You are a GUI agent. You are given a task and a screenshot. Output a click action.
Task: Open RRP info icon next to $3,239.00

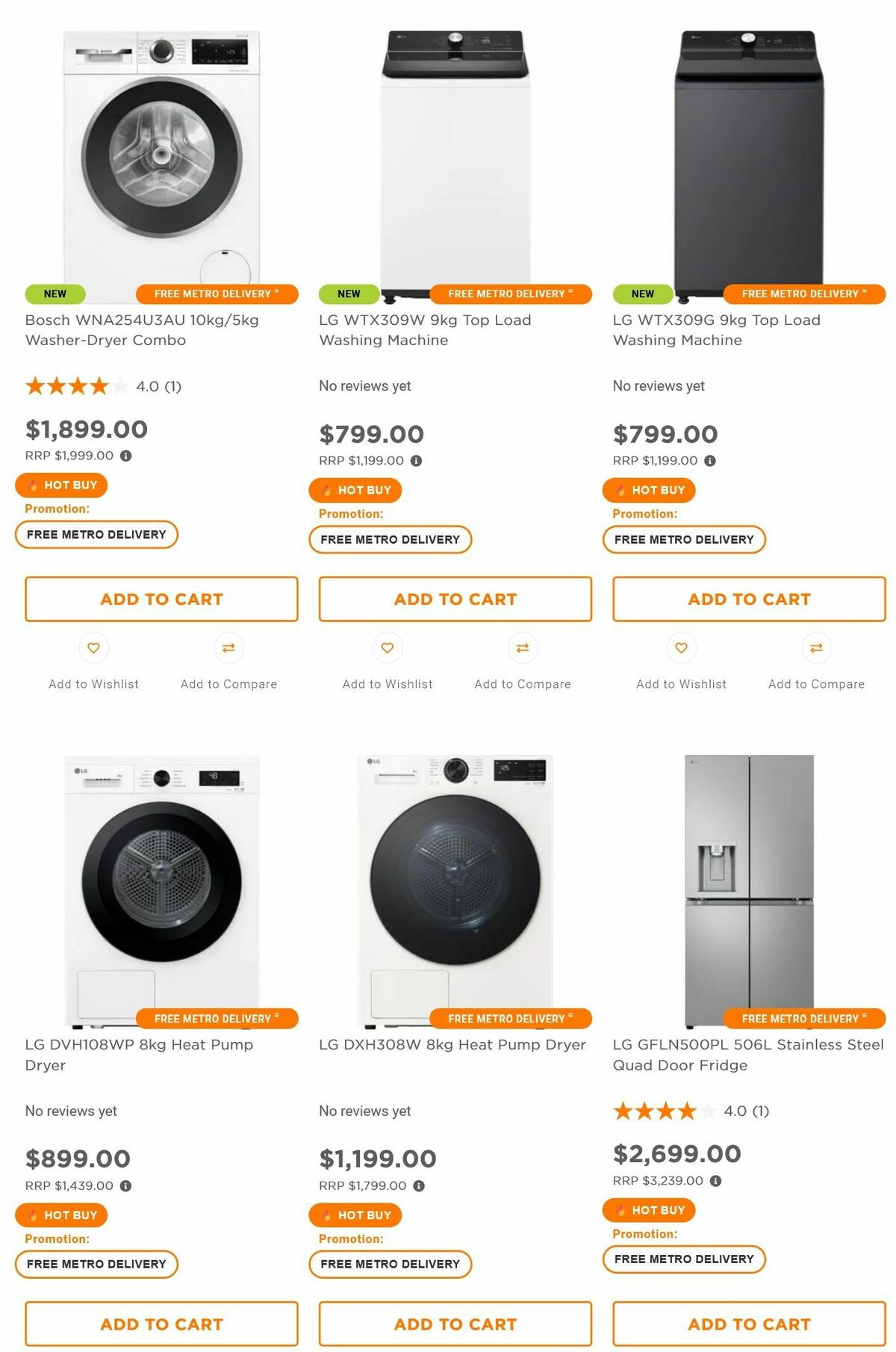pyautogui.click(x=715, y=1181)
